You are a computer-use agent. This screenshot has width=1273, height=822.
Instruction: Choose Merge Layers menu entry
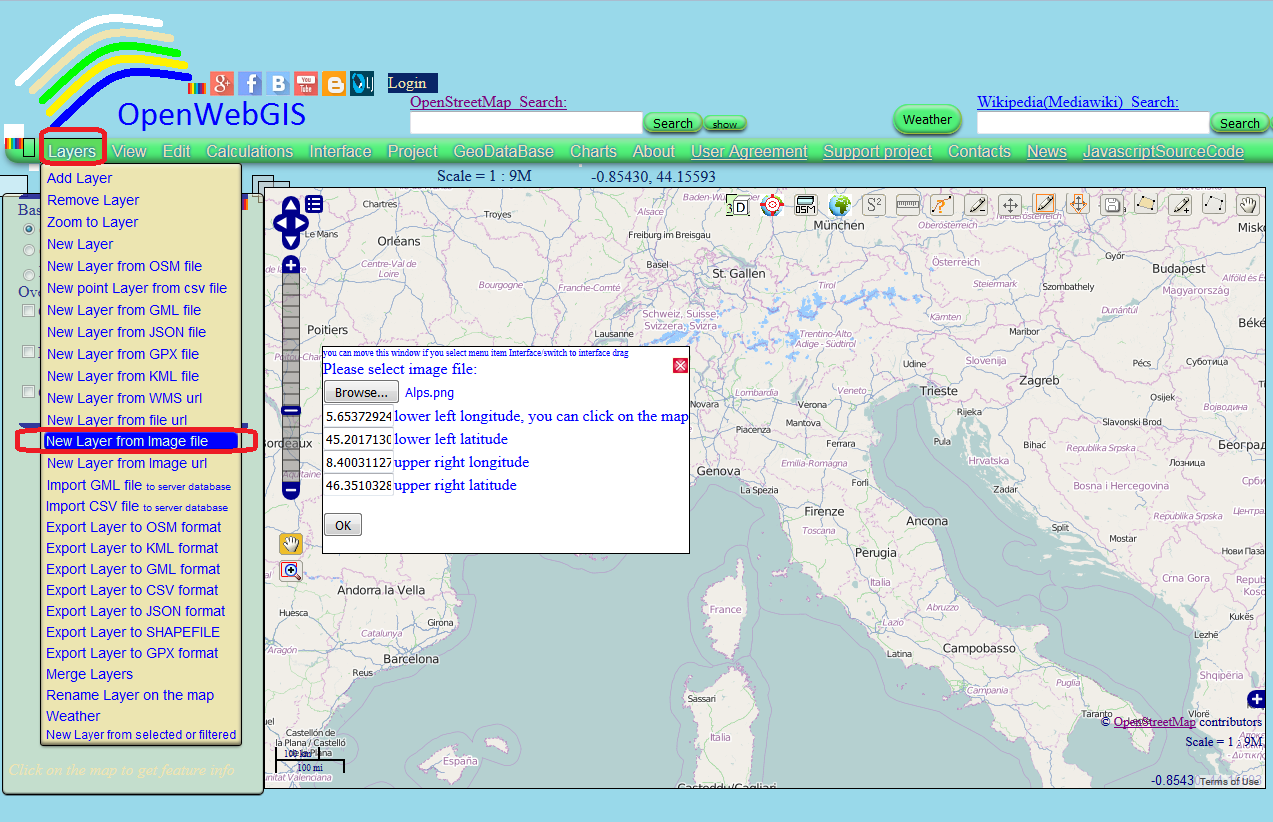(x=89, y=674)
